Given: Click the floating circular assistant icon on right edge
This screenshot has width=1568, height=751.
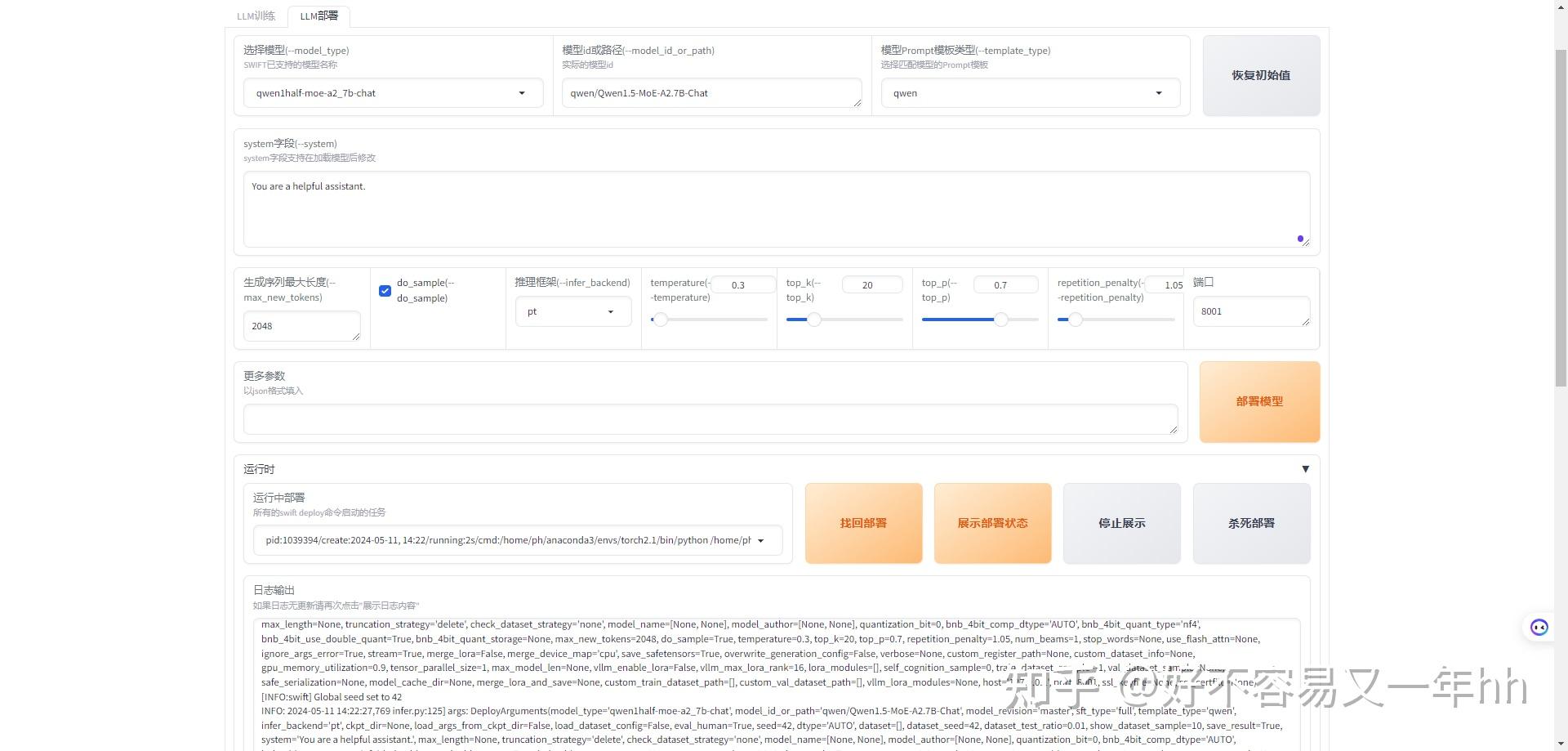Looking at the screenshot, I should 1539,627.
